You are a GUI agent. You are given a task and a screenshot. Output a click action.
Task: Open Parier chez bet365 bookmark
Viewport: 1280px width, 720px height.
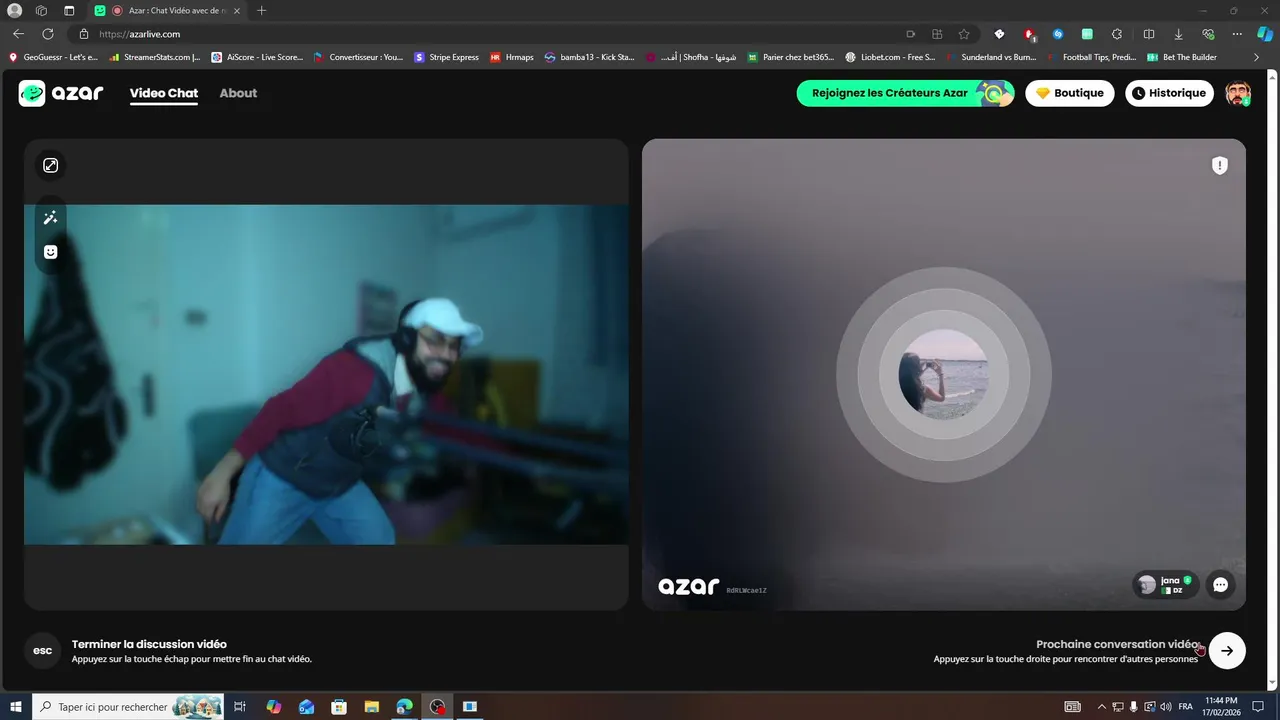[791, 57]
